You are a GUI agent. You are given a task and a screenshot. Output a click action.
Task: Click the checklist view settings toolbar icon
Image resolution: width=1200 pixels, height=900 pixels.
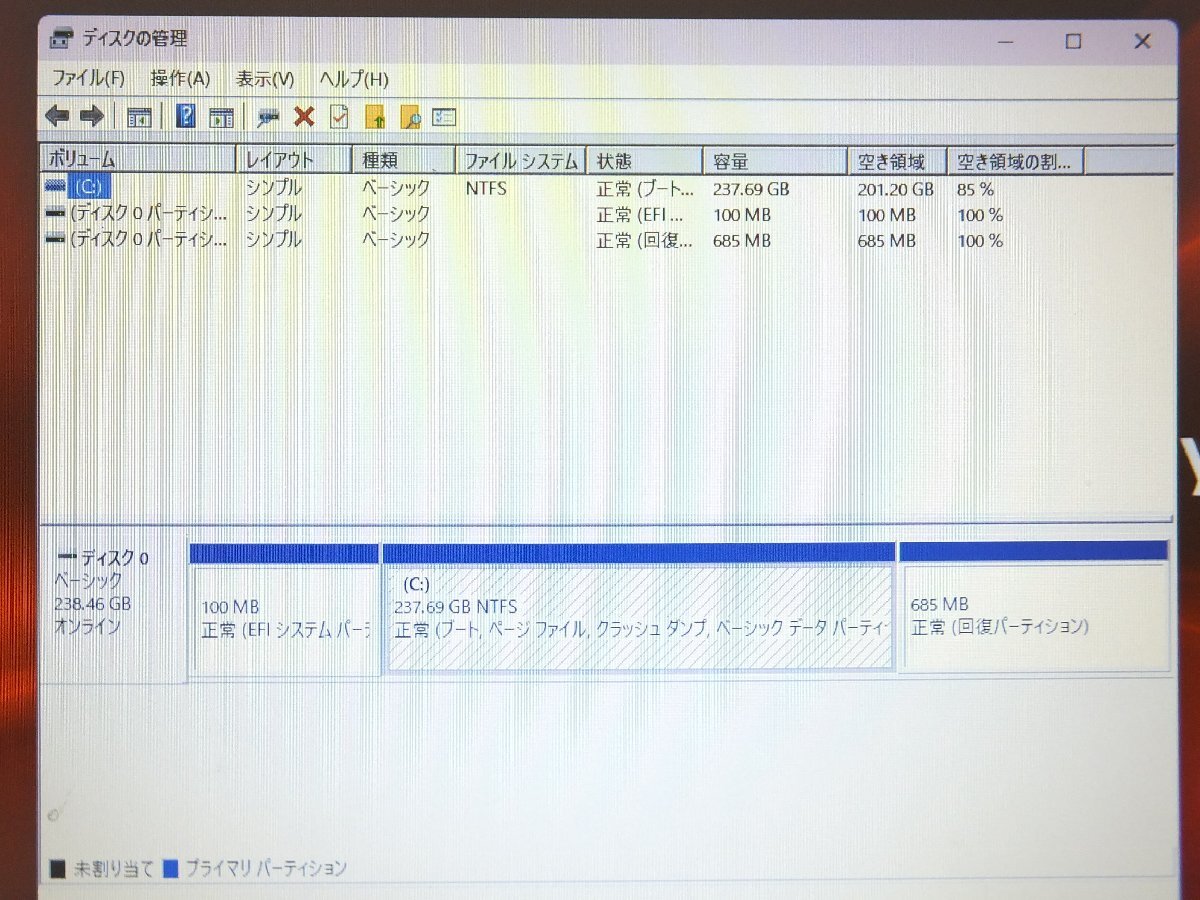[x=444, y=117]
